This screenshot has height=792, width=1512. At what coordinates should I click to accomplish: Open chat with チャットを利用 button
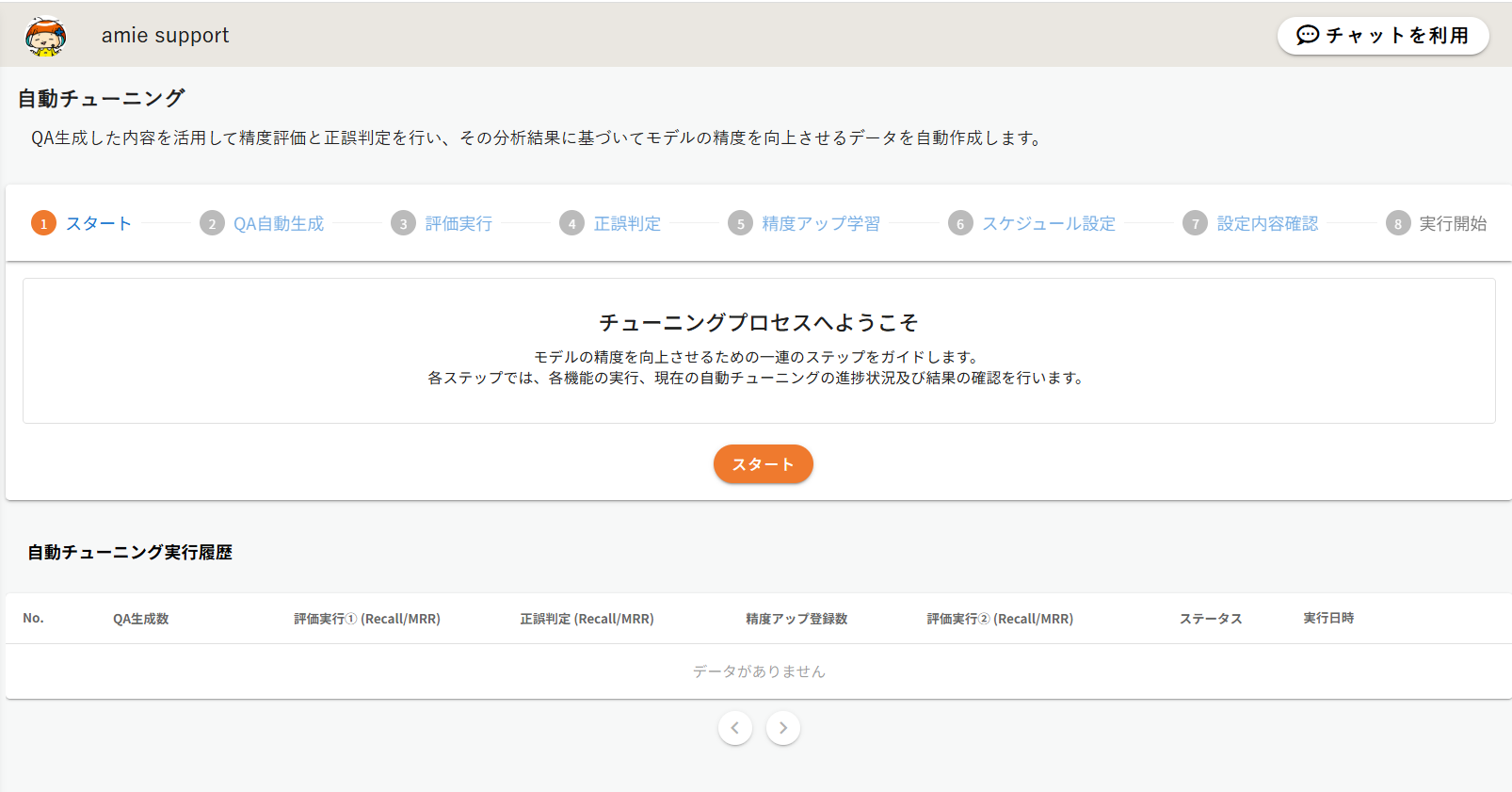click(x=1382, y=36)
